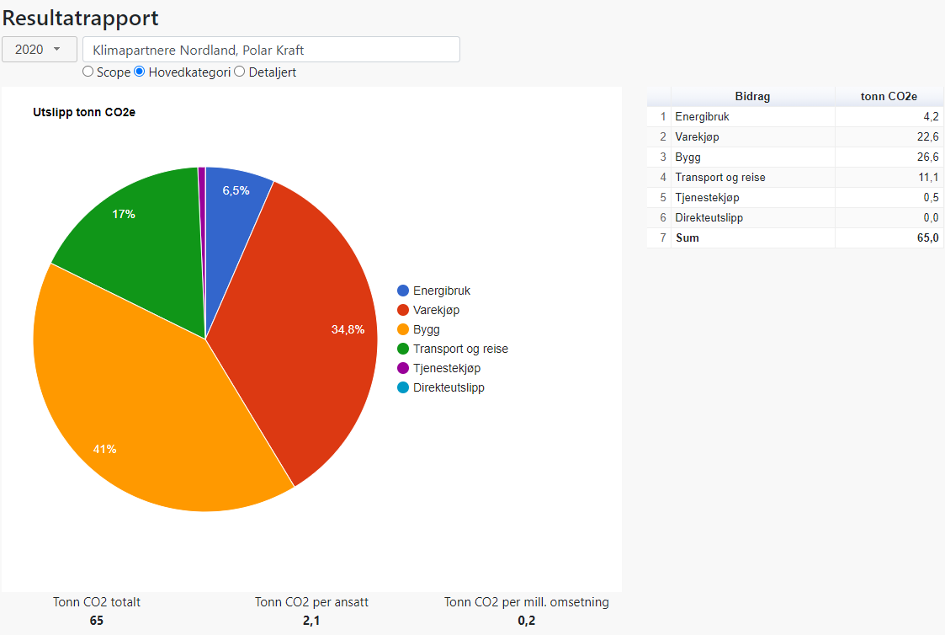
Task: Click the orange Bygg legend dot
Action: click(403, 329)
